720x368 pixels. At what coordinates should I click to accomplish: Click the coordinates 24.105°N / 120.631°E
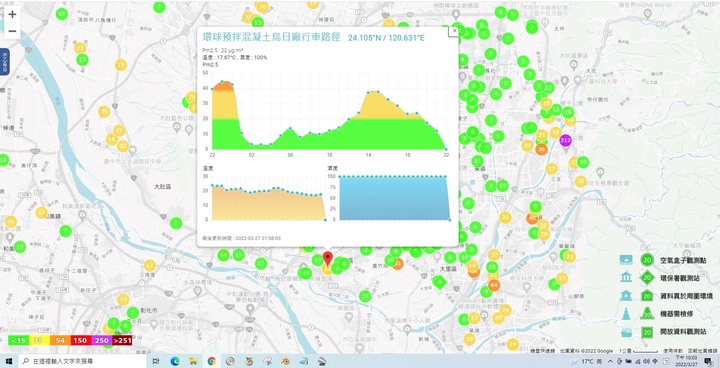click(386, 38)
